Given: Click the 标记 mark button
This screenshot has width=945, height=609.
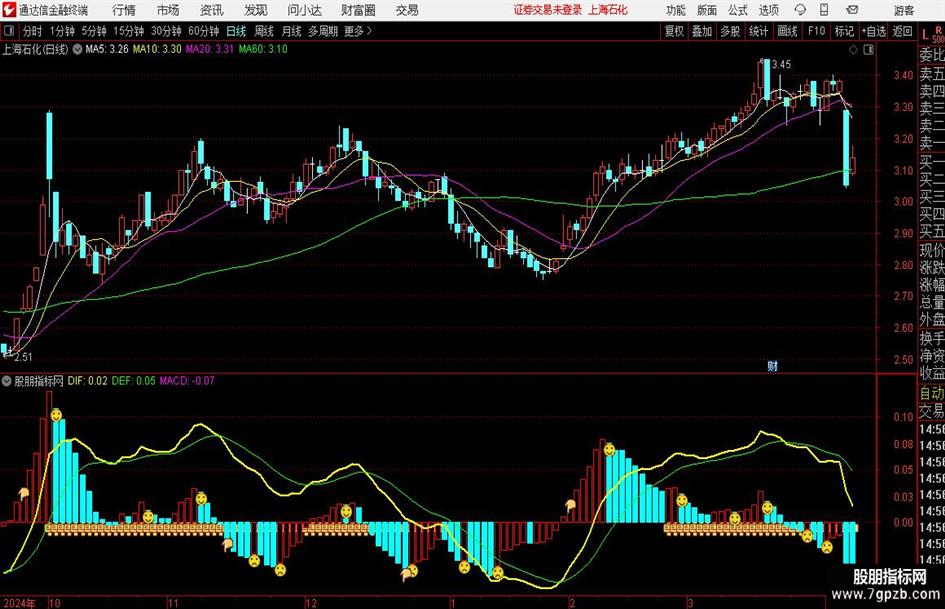Looking at the screenshot, I should (x=844, y=31).
